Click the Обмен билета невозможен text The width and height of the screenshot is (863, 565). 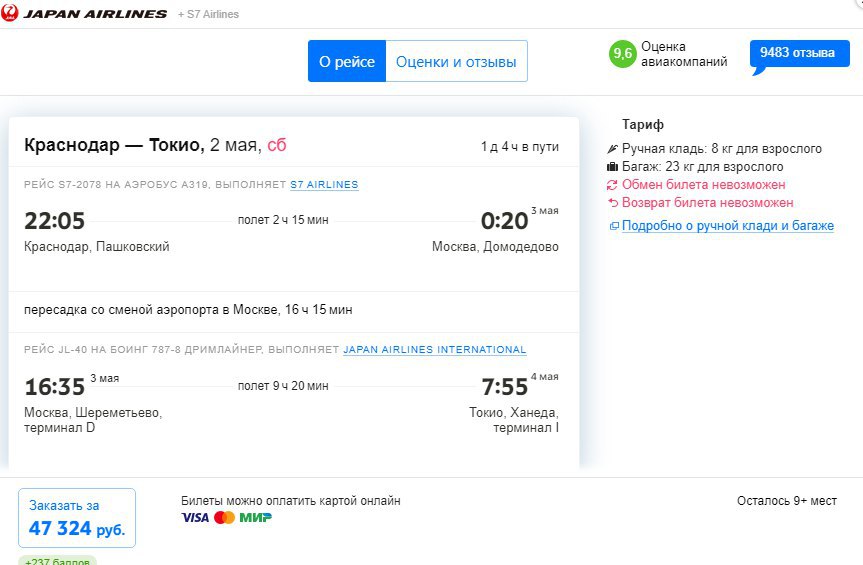click(703, 185)
